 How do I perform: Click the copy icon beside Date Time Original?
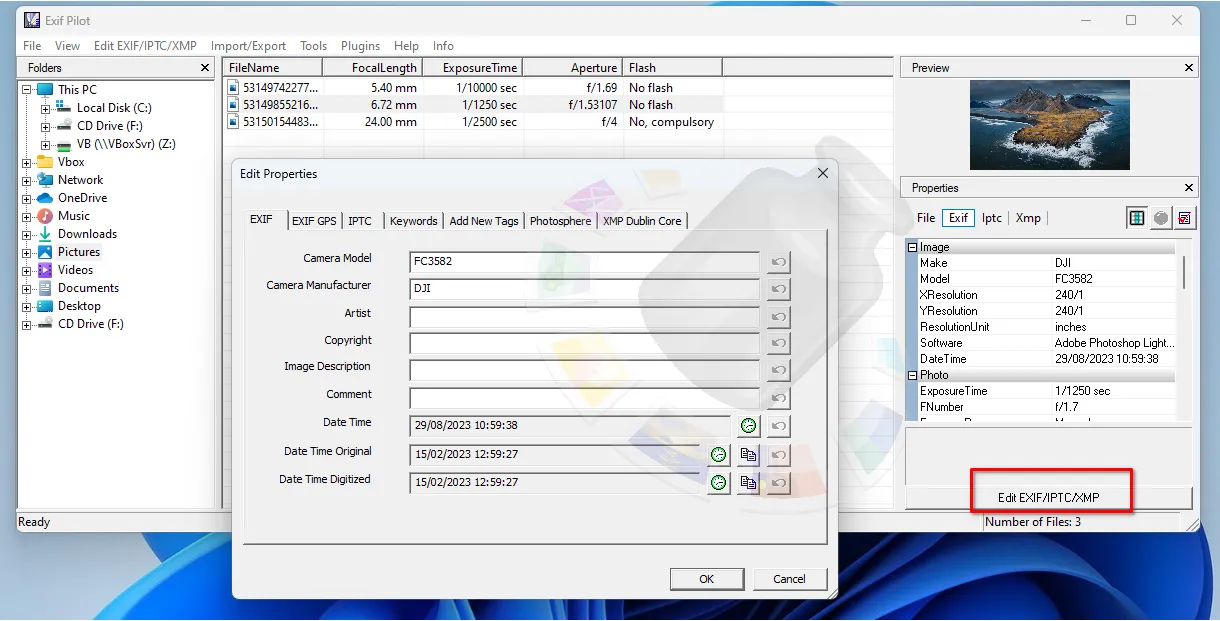(749, 455)
